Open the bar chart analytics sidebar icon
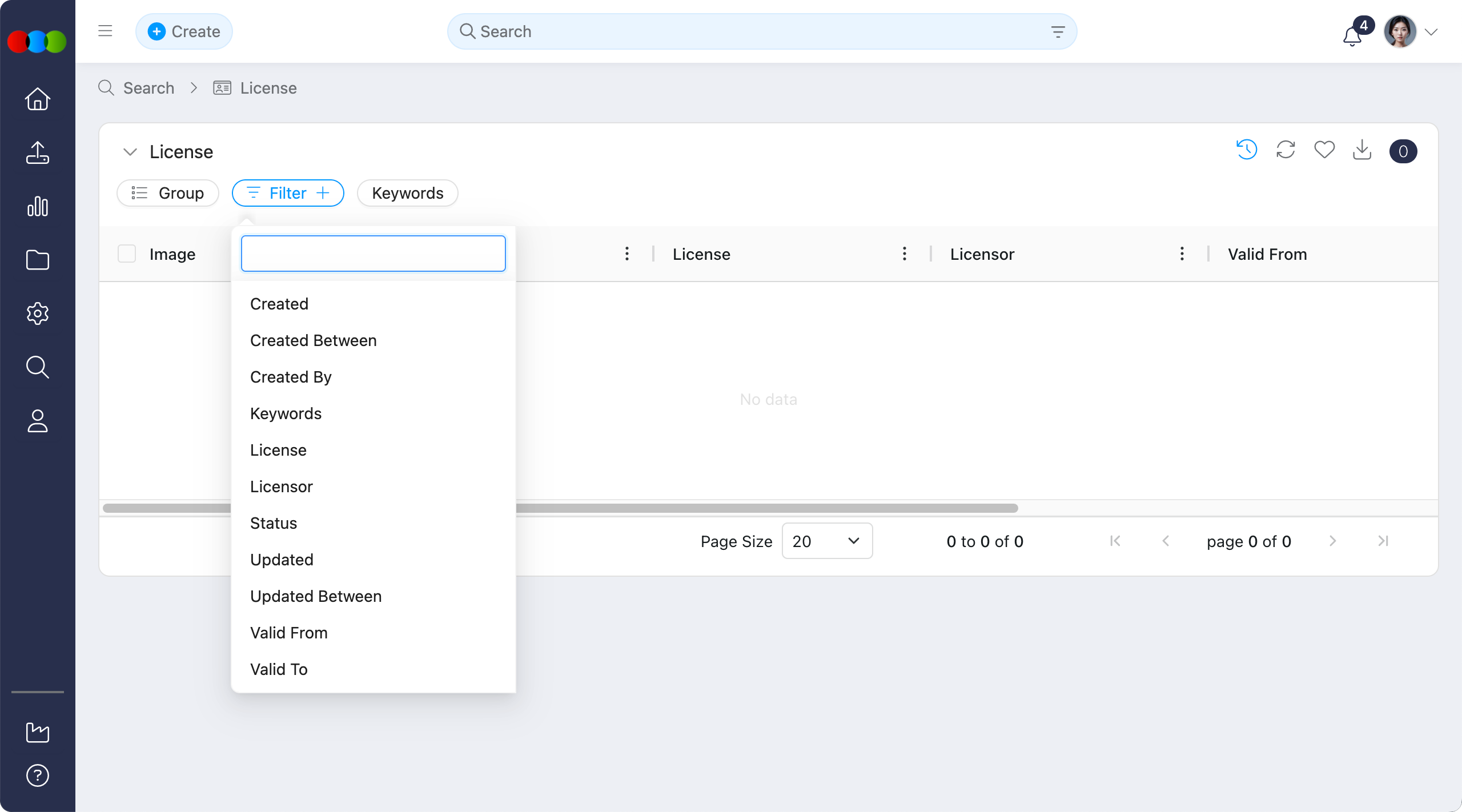 [38, 206]
